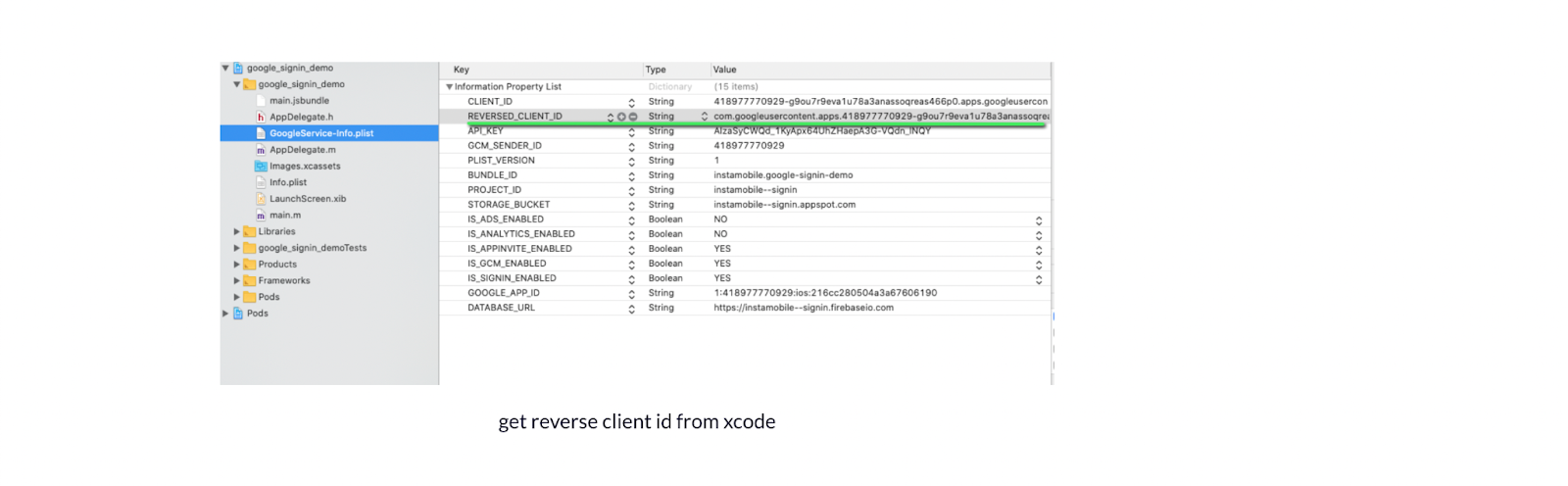Click the STORAGE_BUCKET key
The image size is (1568, 486).
(x=509, y=205)
